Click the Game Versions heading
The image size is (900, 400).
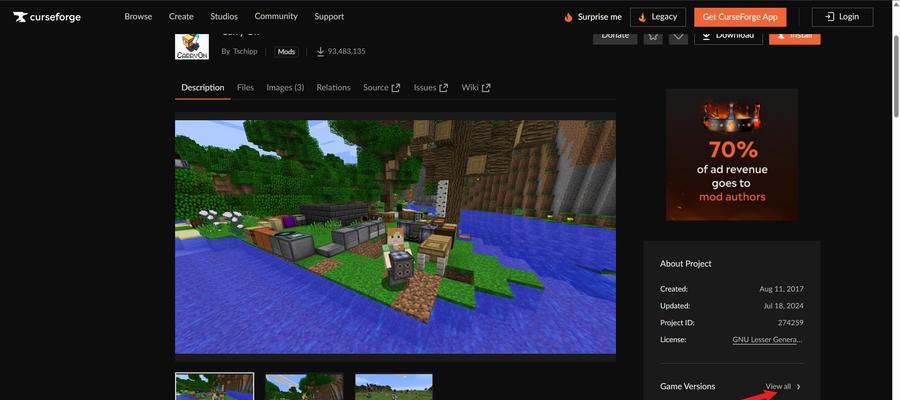coord(688,386)
